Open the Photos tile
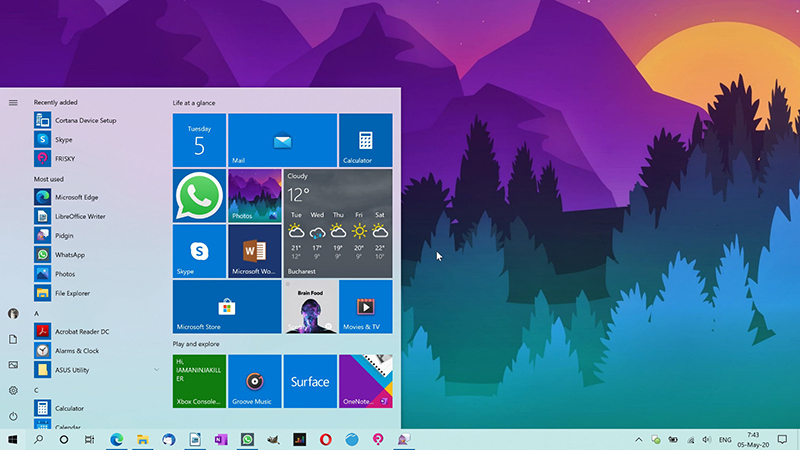Viewport: 800px width, 450px height. click(x=255, y=196)
